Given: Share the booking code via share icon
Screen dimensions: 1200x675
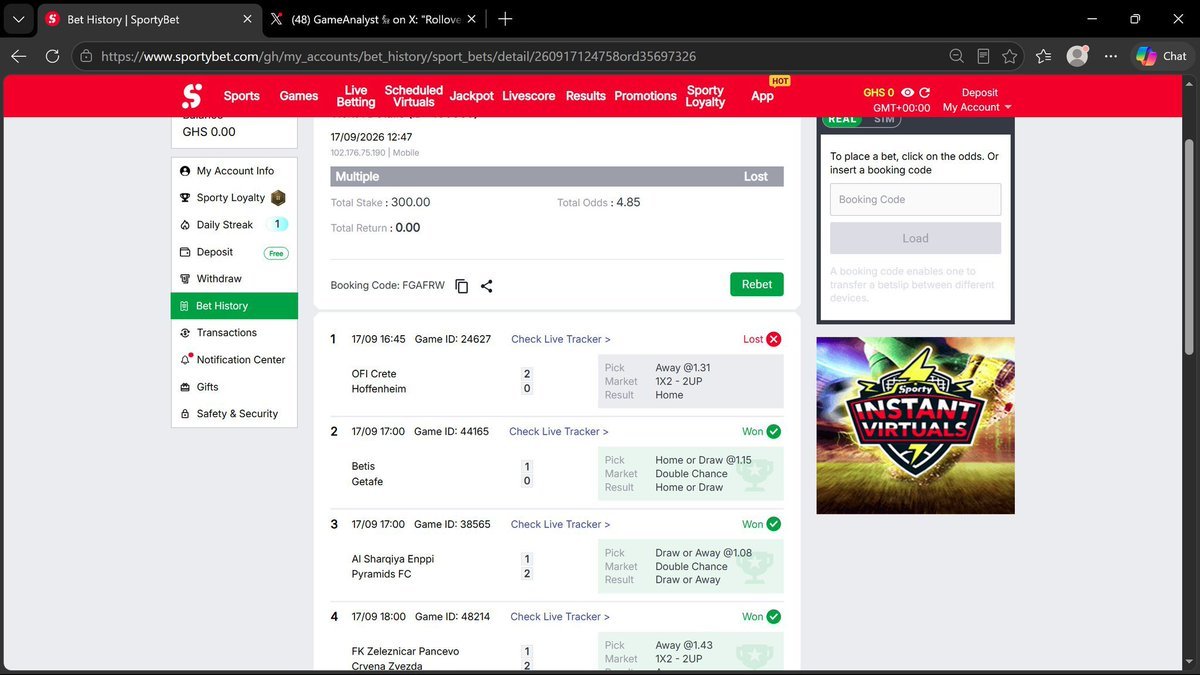Looking at the screenshot, I should [x=487, y=286].
